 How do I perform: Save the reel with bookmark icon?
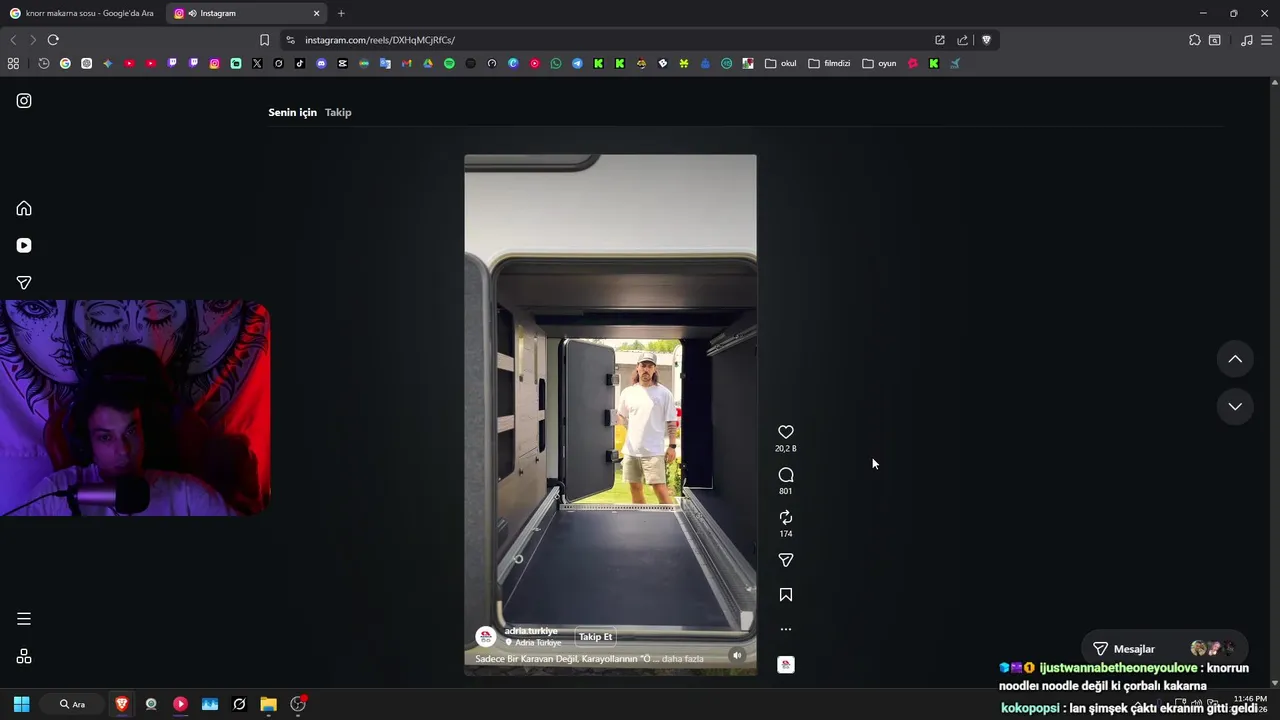(x=786, y=595)
